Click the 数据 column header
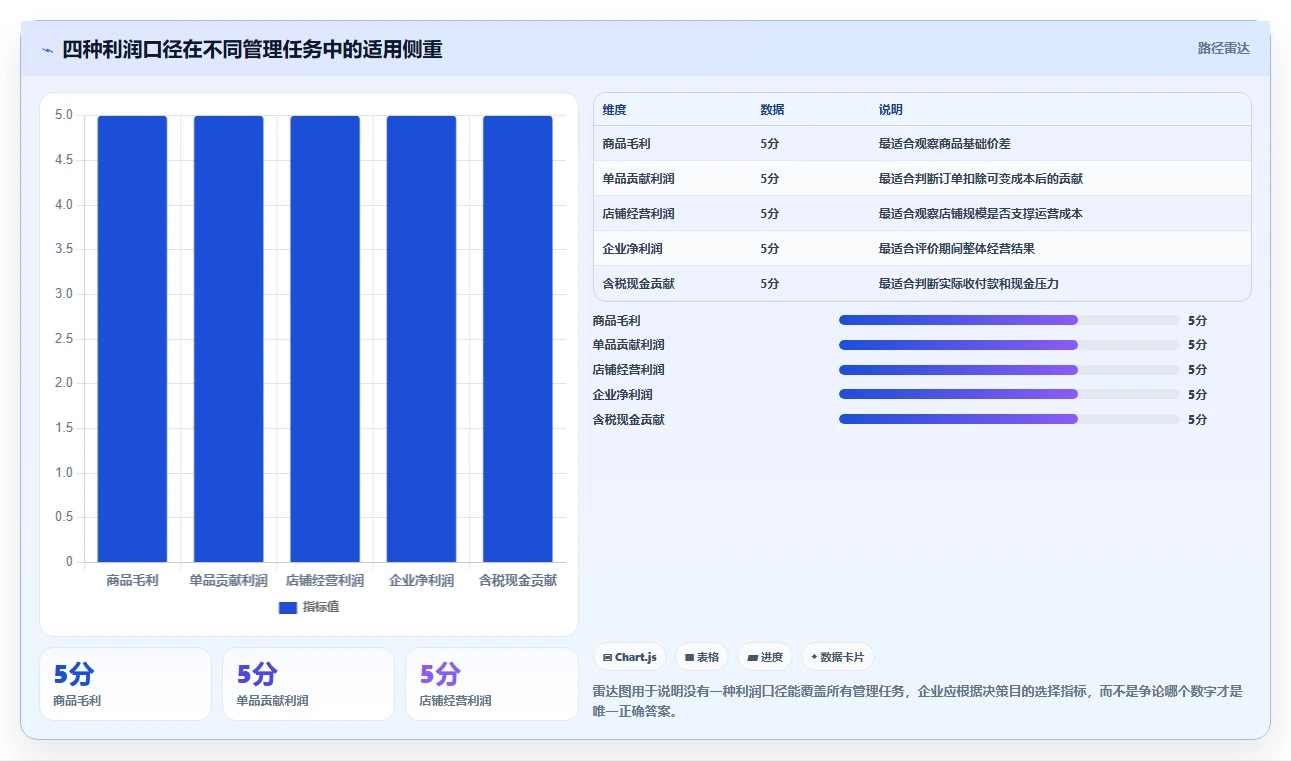 tap(772, 110)
